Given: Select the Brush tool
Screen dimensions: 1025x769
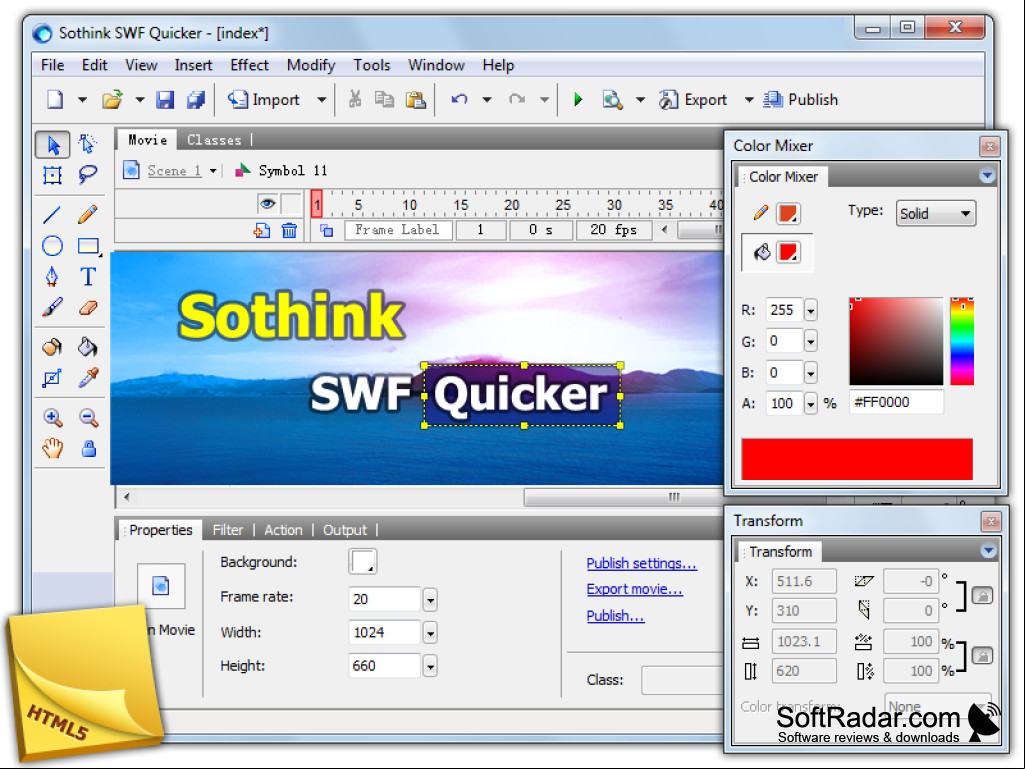Looking at the screenshot, I should [52, 307].
